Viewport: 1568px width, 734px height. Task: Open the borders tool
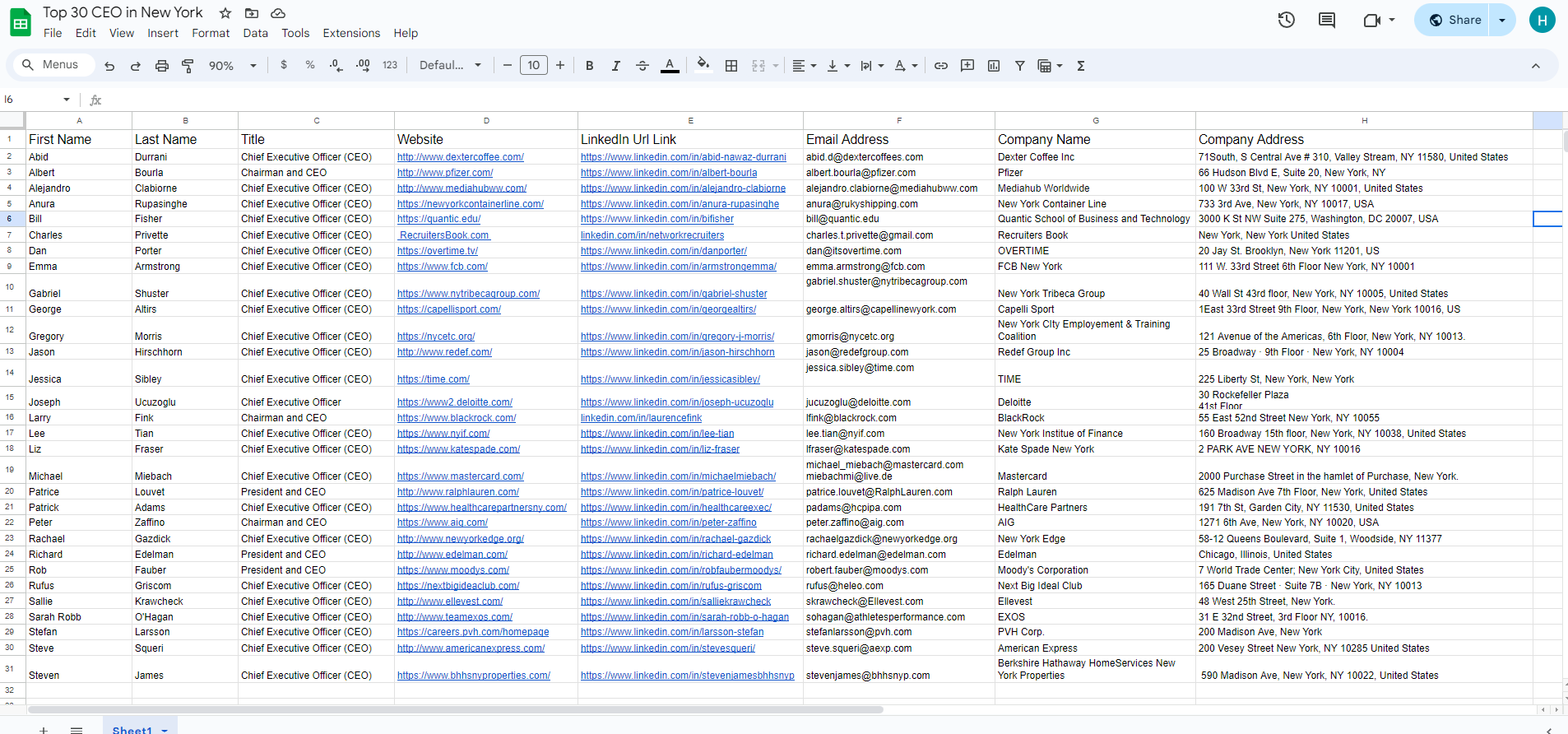click(x=731, y=66)
